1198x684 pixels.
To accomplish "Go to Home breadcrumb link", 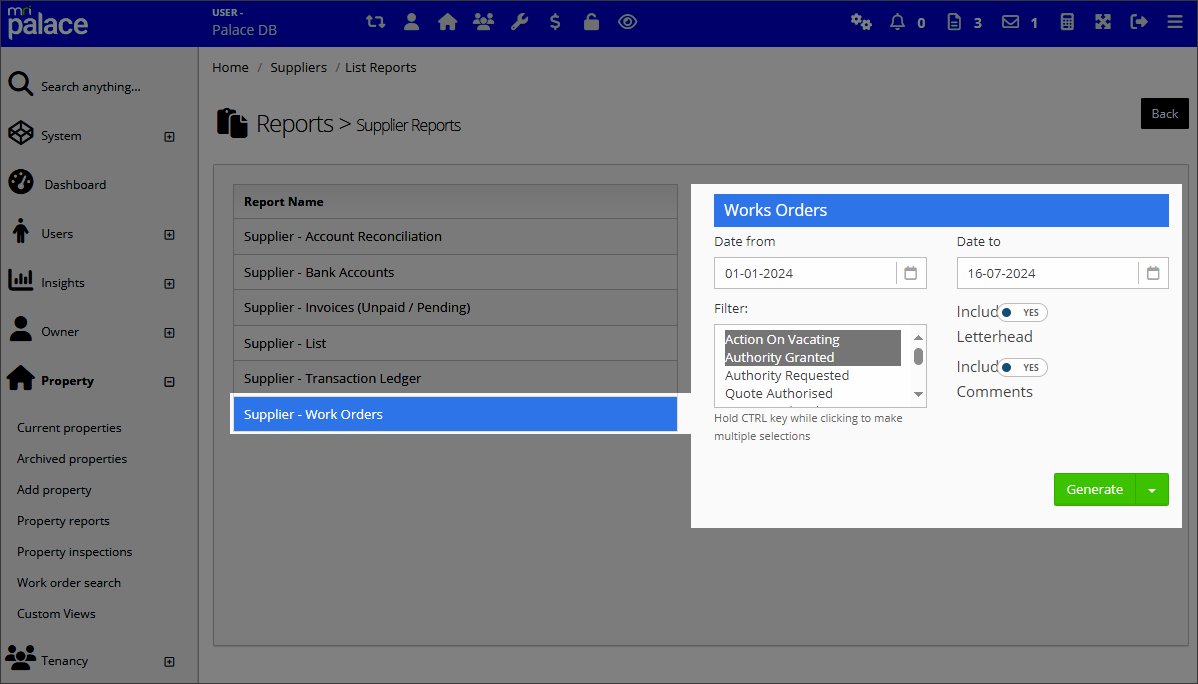I will 230,67.
